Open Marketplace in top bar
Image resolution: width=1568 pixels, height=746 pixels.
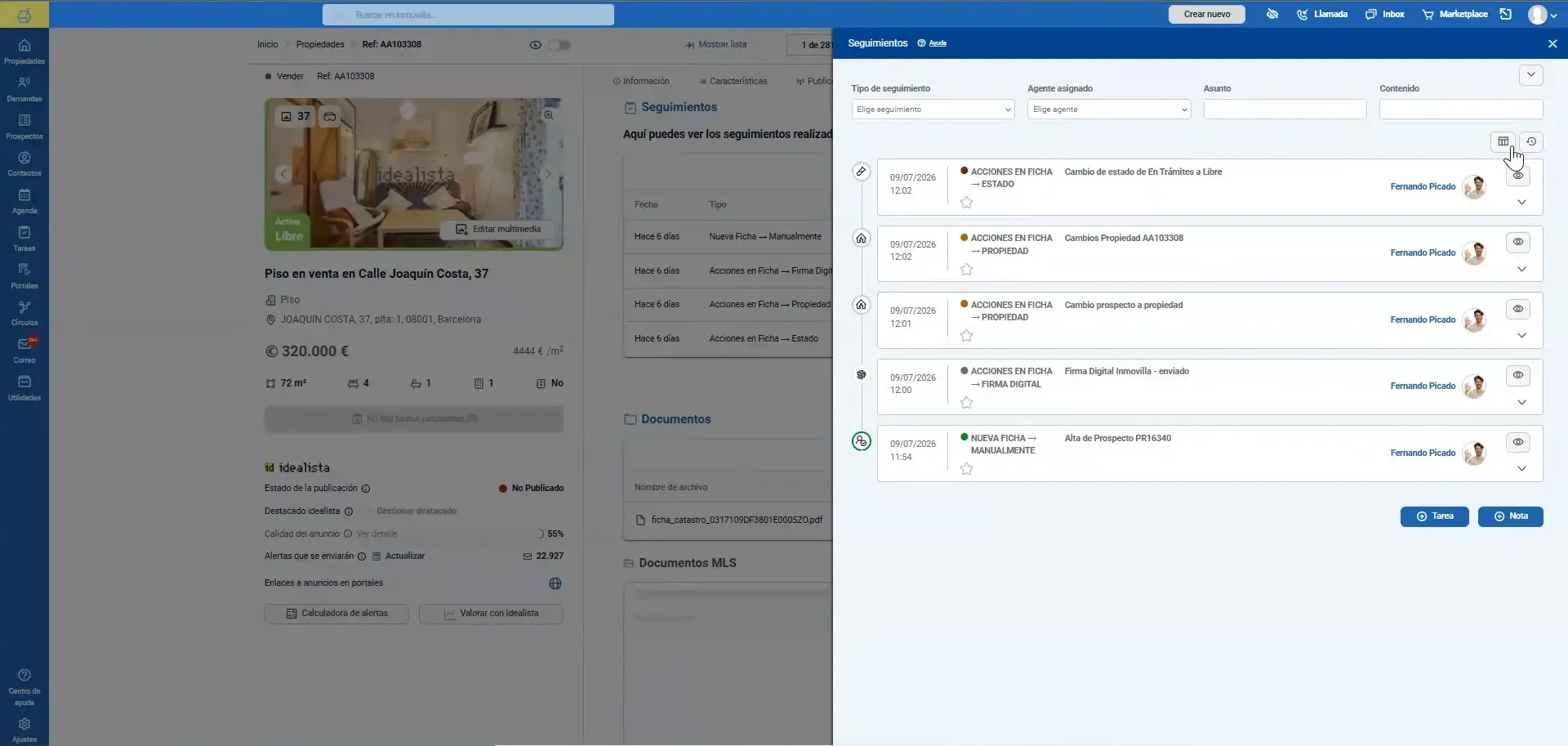(x=1454, y=14)
